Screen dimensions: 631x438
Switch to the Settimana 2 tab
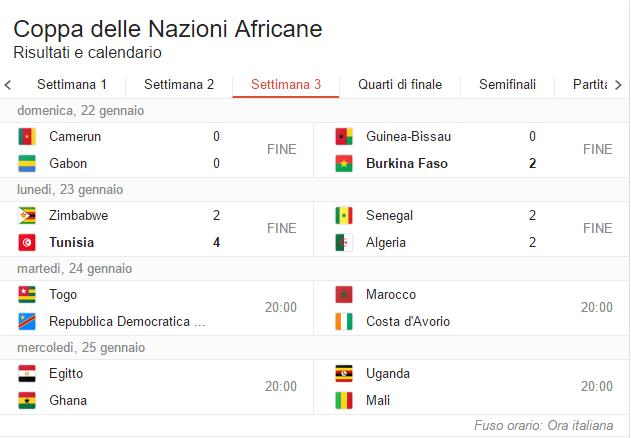(x=179, y=85)
